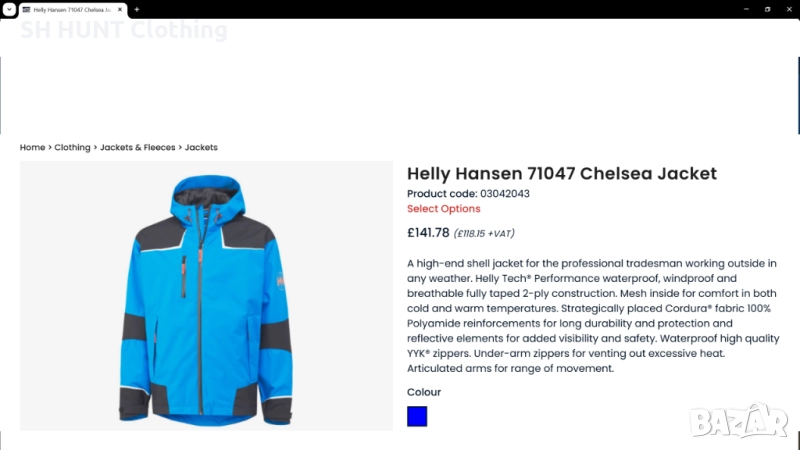Open the tab search dropdown arrow
Image resolution: width=800 pixels, height=450 pixels.
(x=8, y=9)
